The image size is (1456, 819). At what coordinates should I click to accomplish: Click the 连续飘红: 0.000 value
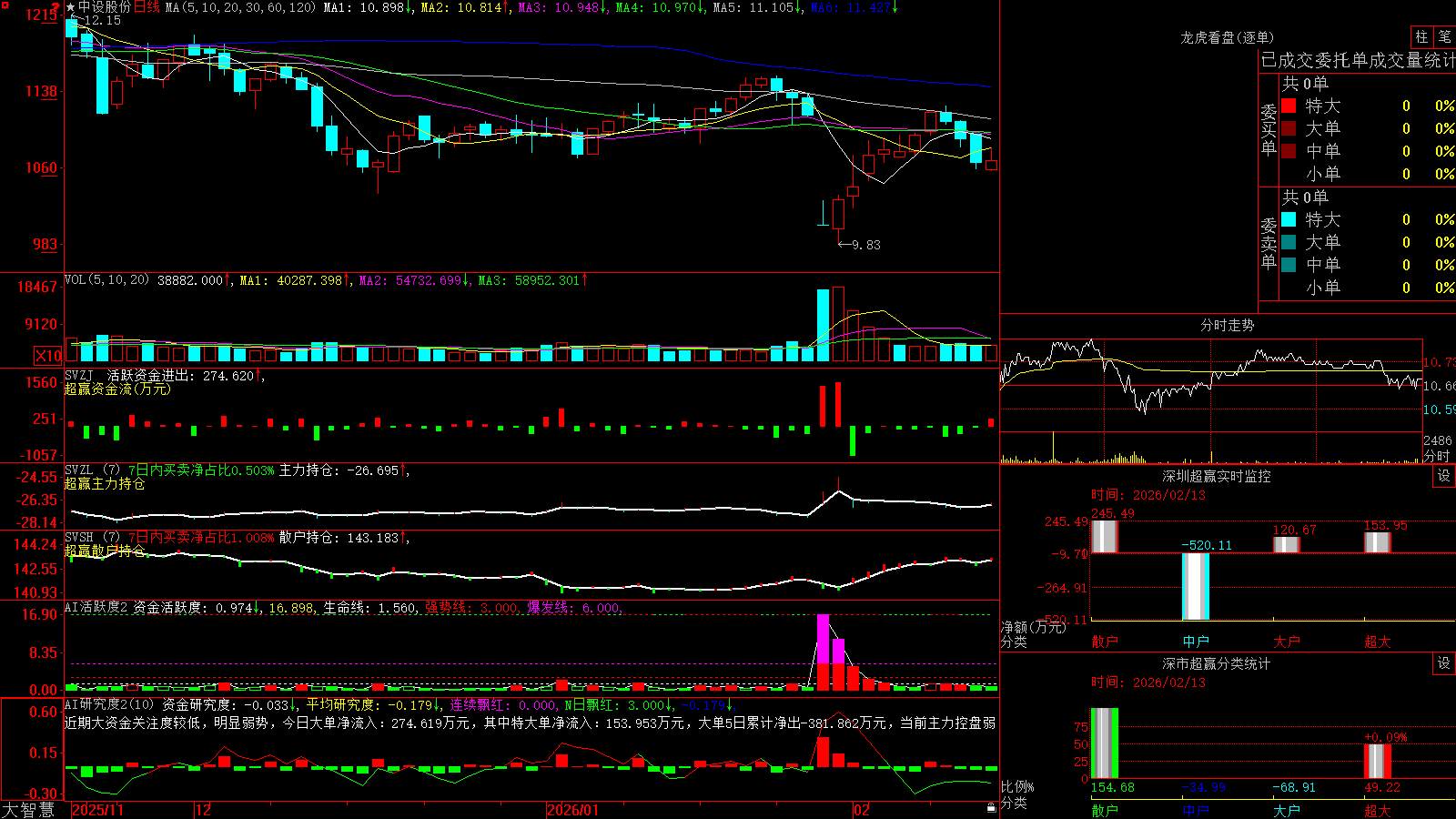(x=503, y=704)
